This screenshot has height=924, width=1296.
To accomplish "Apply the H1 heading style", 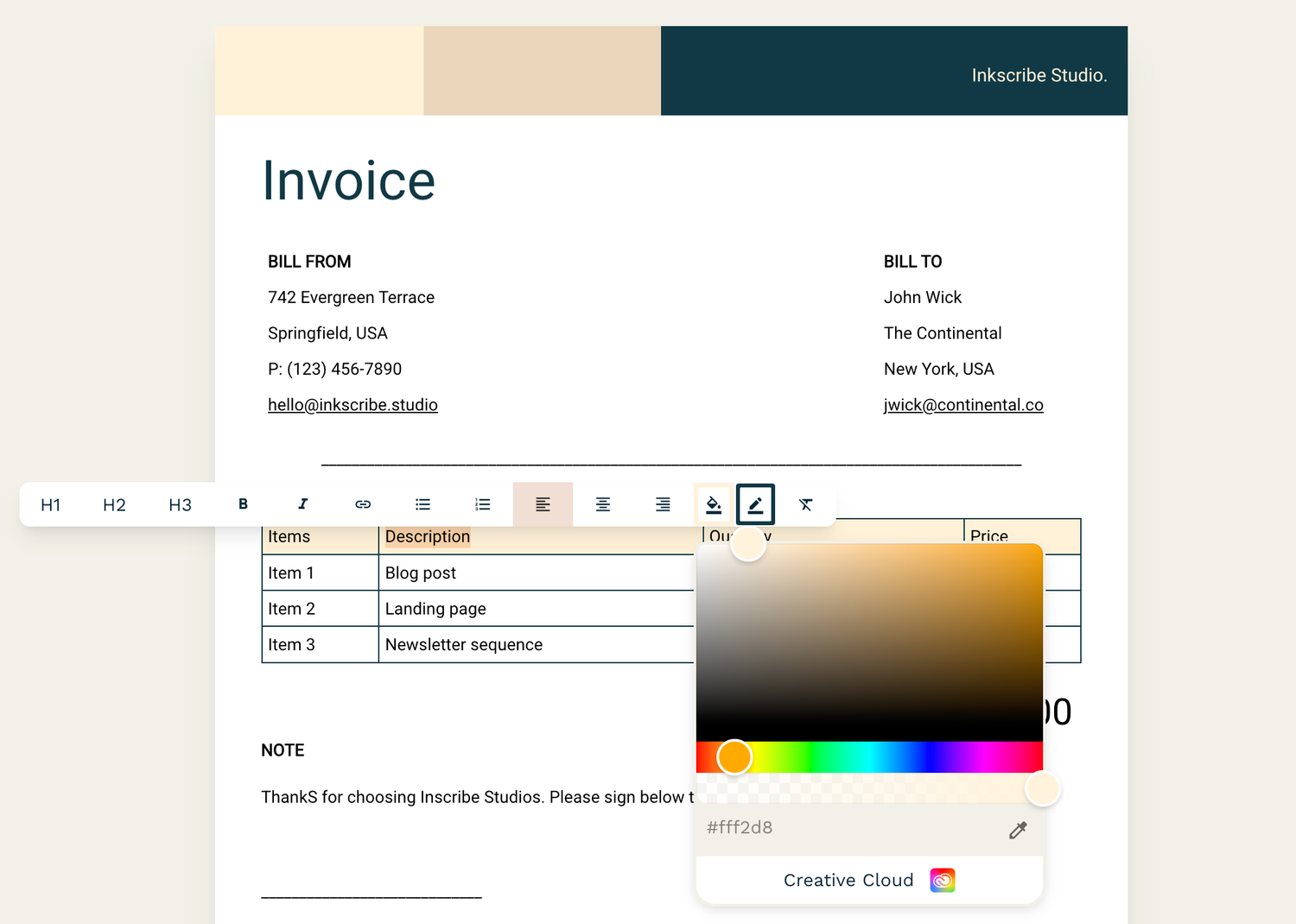I will coord(50,504).
